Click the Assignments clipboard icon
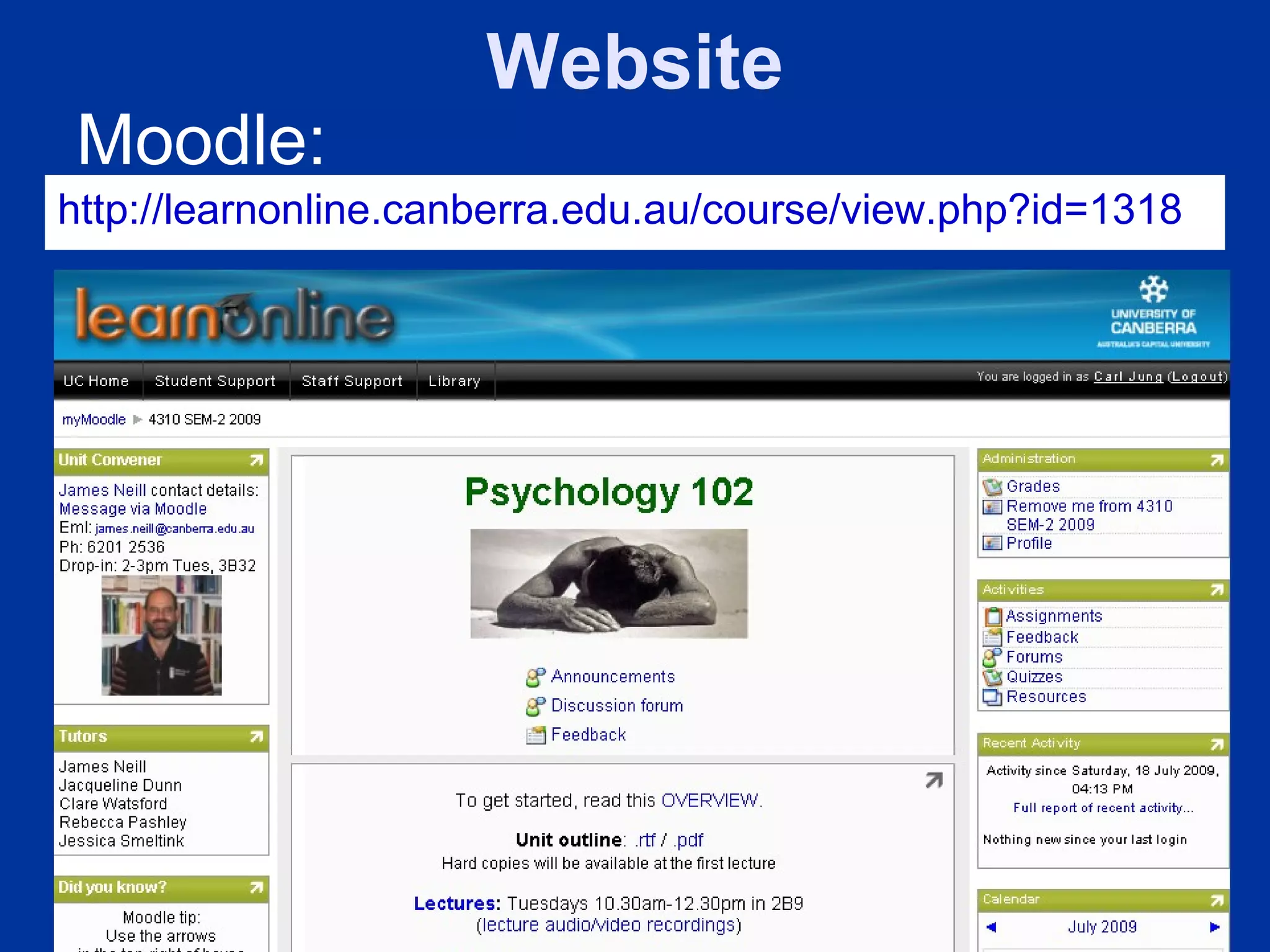 993,616
